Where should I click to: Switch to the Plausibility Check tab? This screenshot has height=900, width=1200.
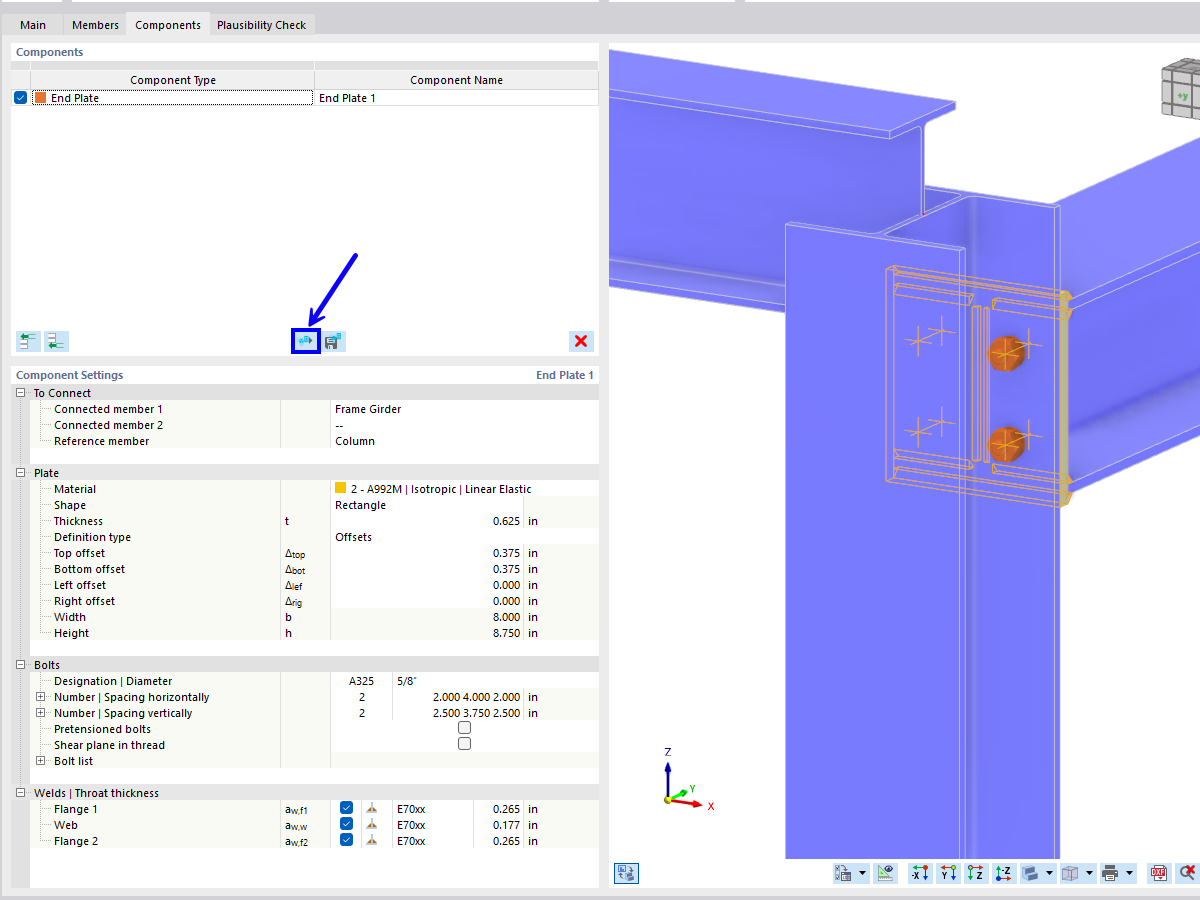262,25
